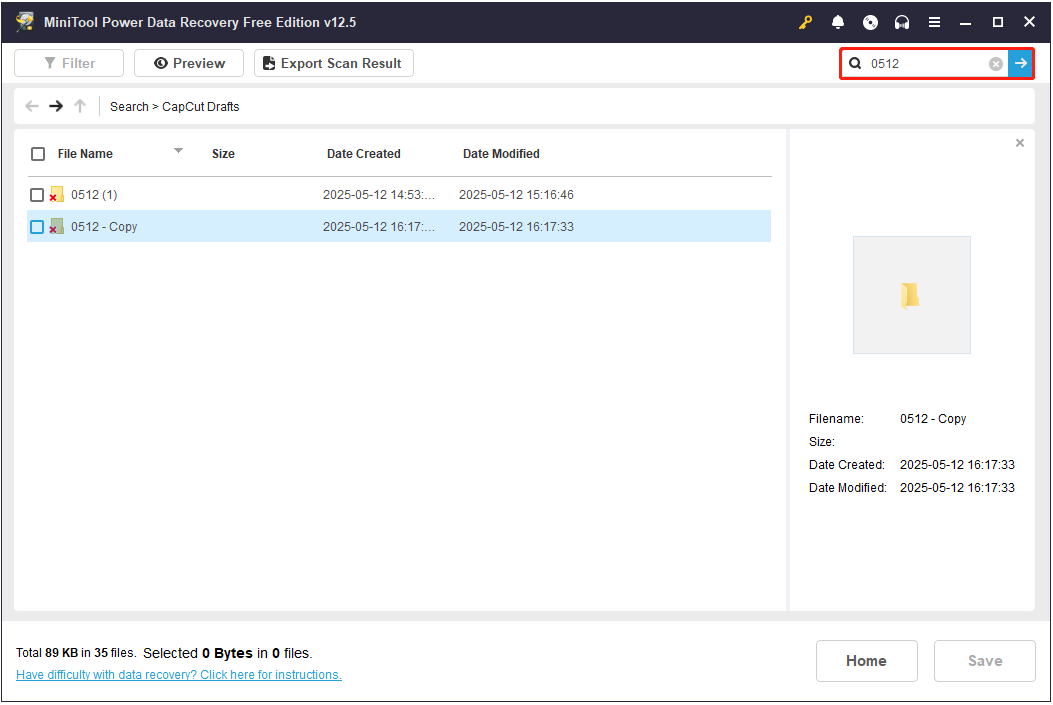
Task: Tick the checkbox for 0512 - Copy
Action: [x=37, y=227]
